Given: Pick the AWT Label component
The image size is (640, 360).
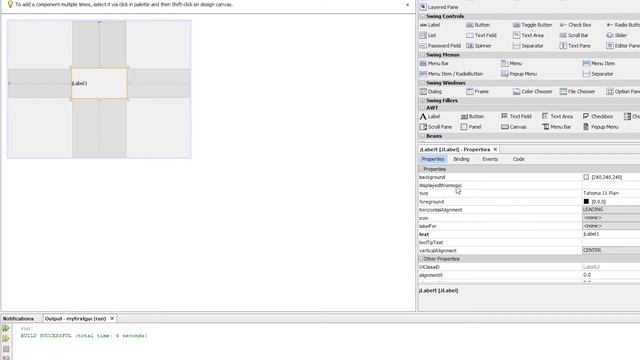Looking at the screenshot, I should [430, 116].
